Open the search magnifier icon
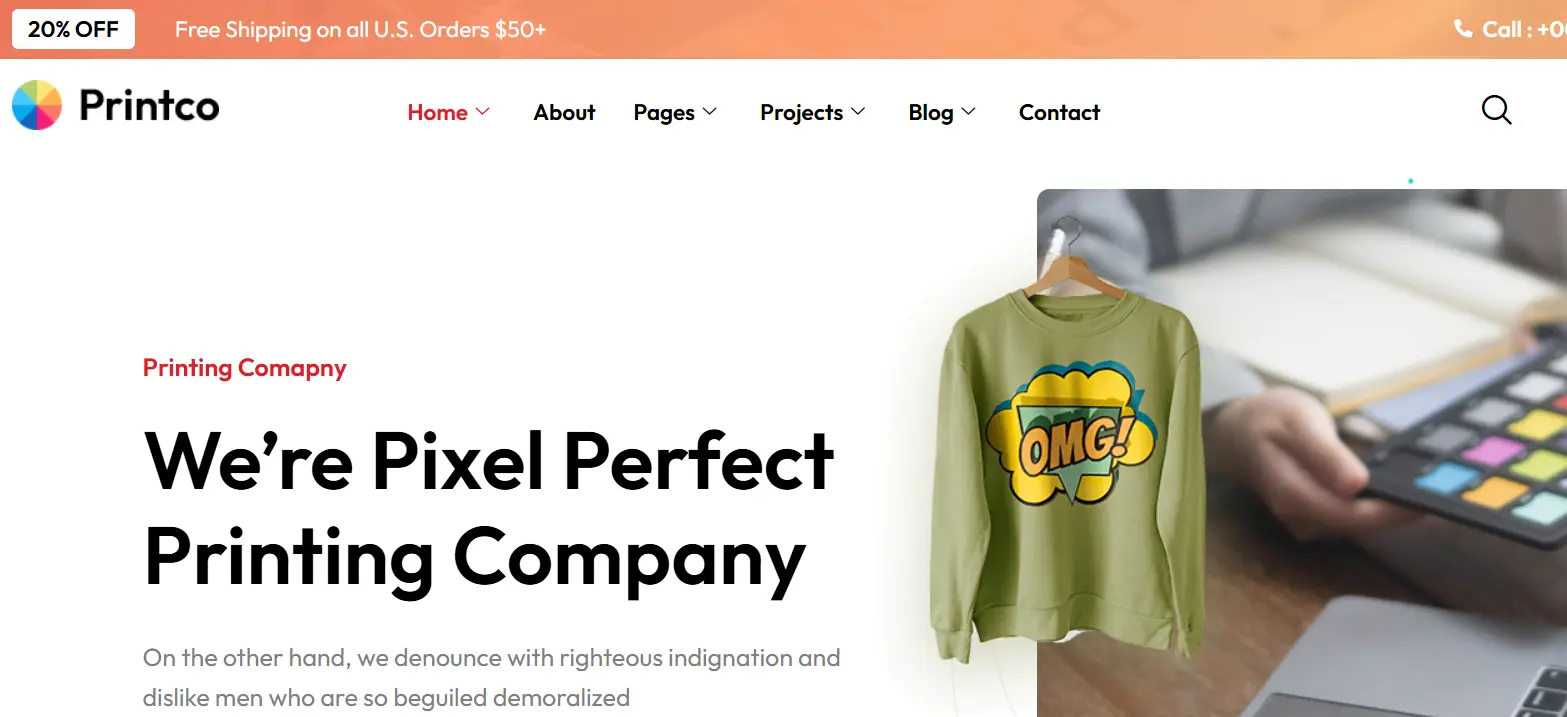This screenshot has width=1567, height=717. tap(1496, 110)
